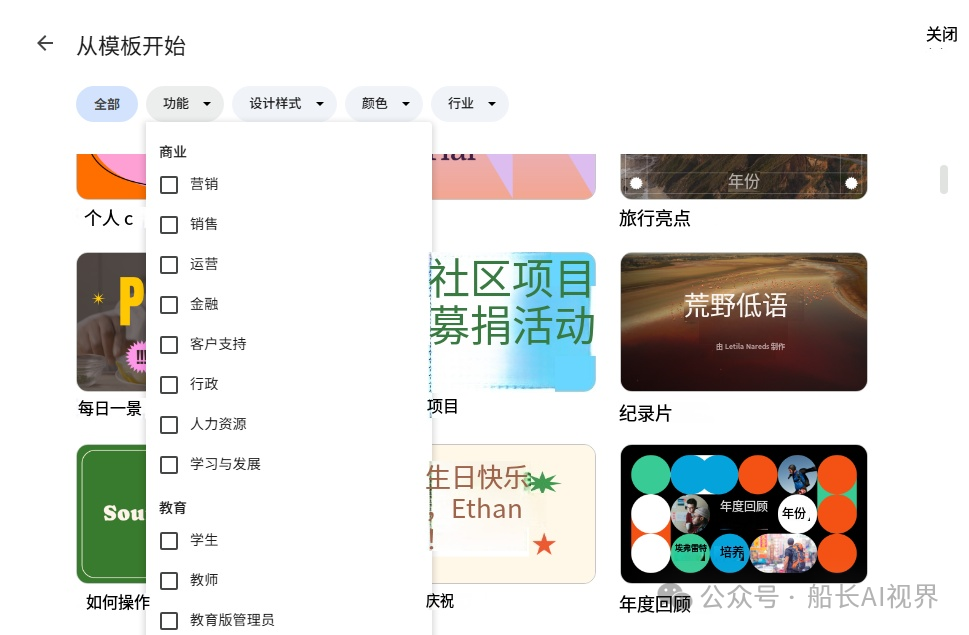Click the 庆祝 template label

(440, 601)
